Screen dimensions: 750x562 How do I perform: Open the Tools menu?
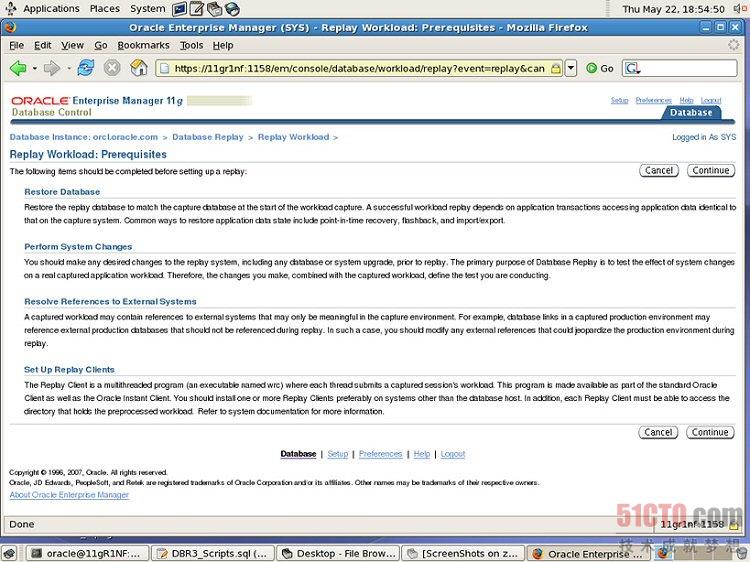[x=191, y=45]
